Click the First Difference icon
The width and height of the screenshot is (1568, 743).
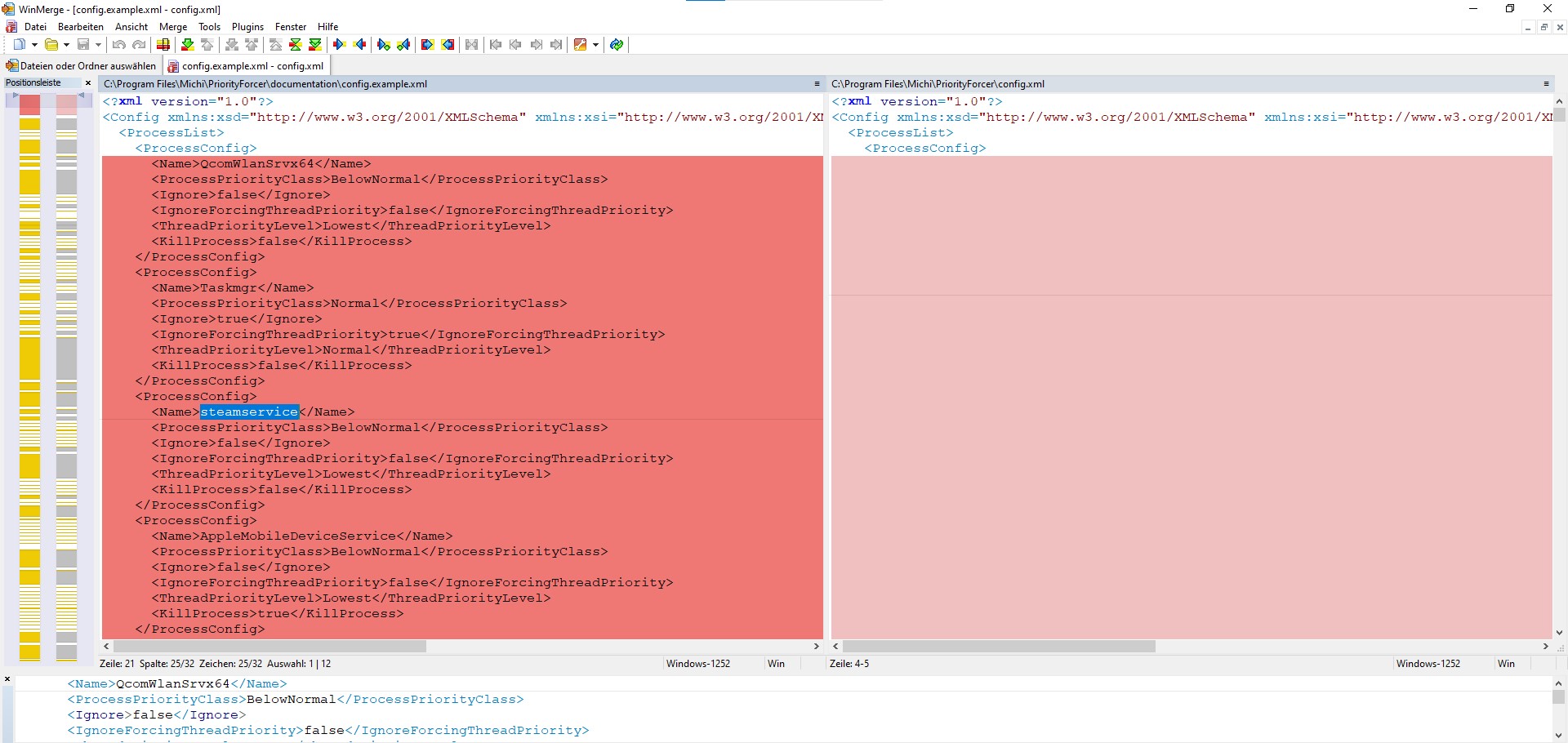pyautogui.click(x=276, y=45)
